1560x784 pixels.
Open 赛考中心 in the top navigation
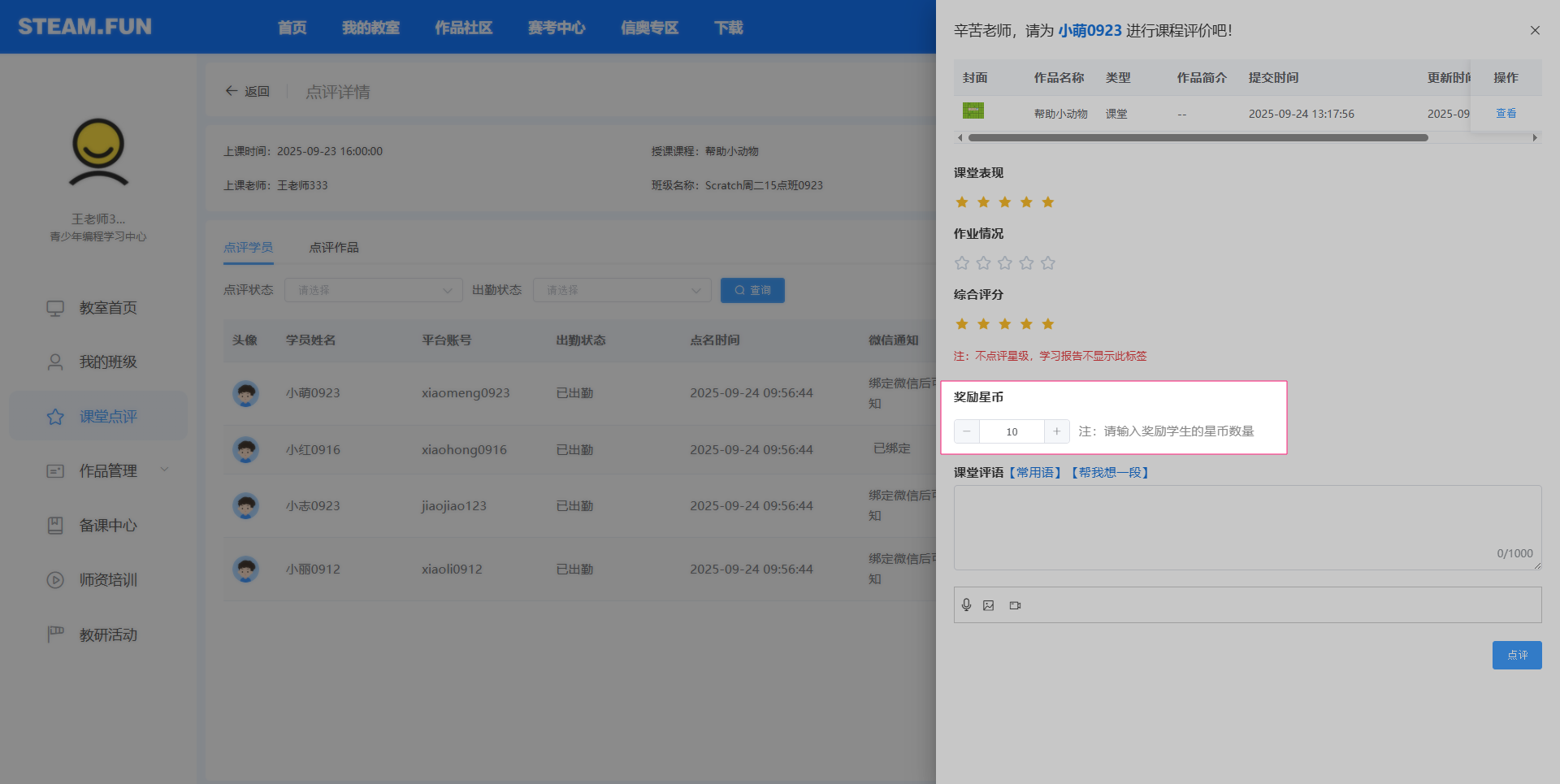click(556, 28)
